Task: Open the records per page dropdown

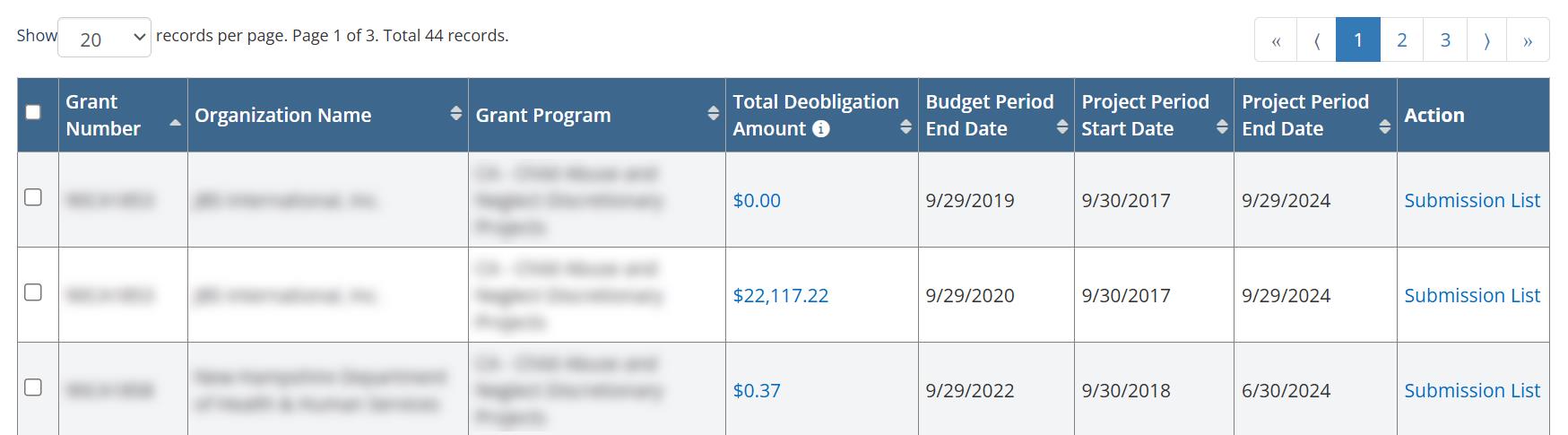Action: 104,38
